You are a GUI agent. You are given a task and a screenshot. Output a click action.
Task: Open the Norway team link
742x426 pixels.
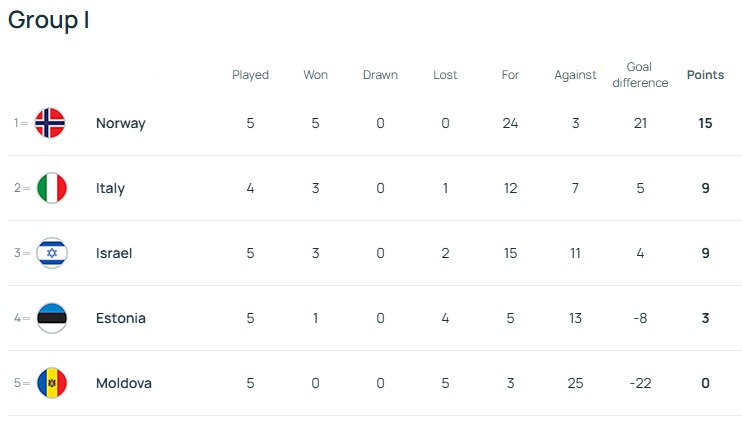(x=120, y=123)
